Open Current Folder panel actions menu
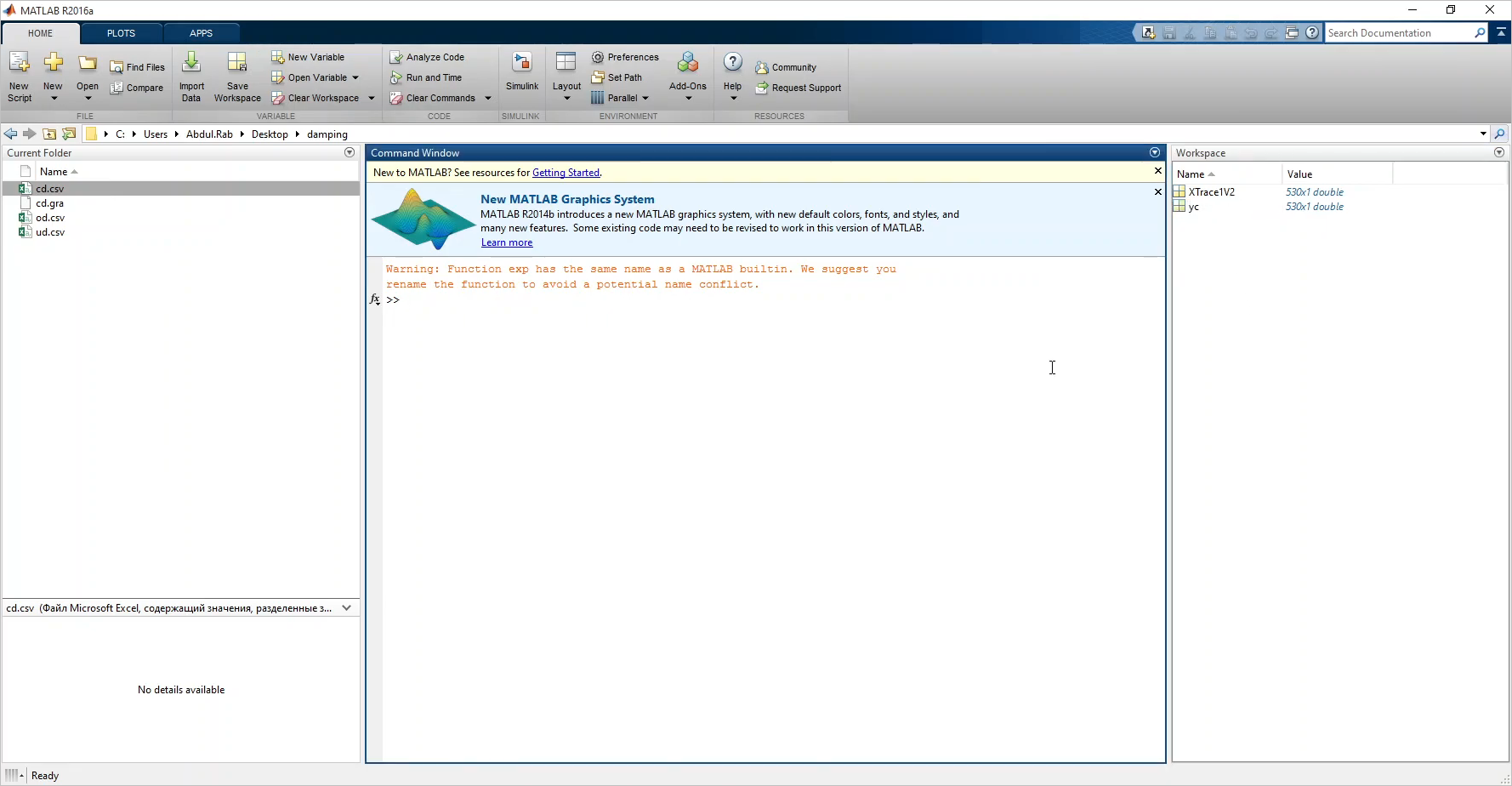This screenshot has width=1512, height=786. (x=350, y=152)
